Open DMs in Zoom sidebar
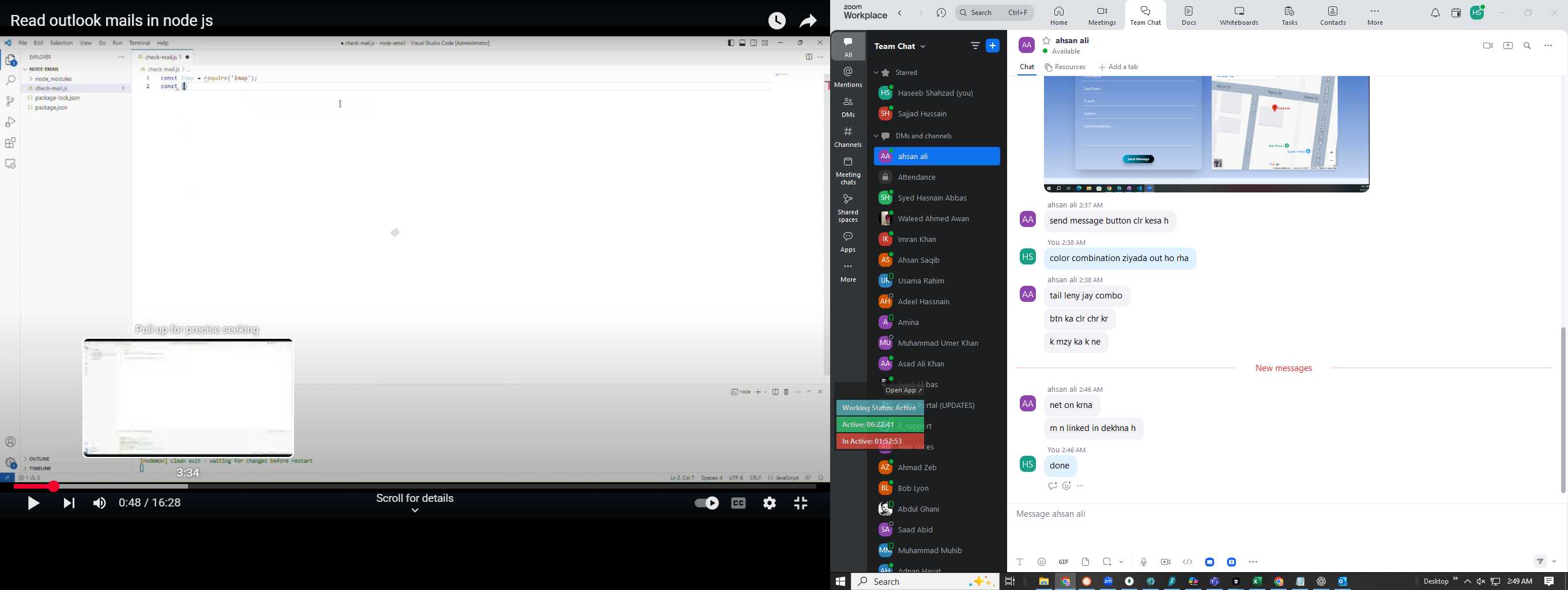This screenshot has width=1568, height=590. [849, 108]
